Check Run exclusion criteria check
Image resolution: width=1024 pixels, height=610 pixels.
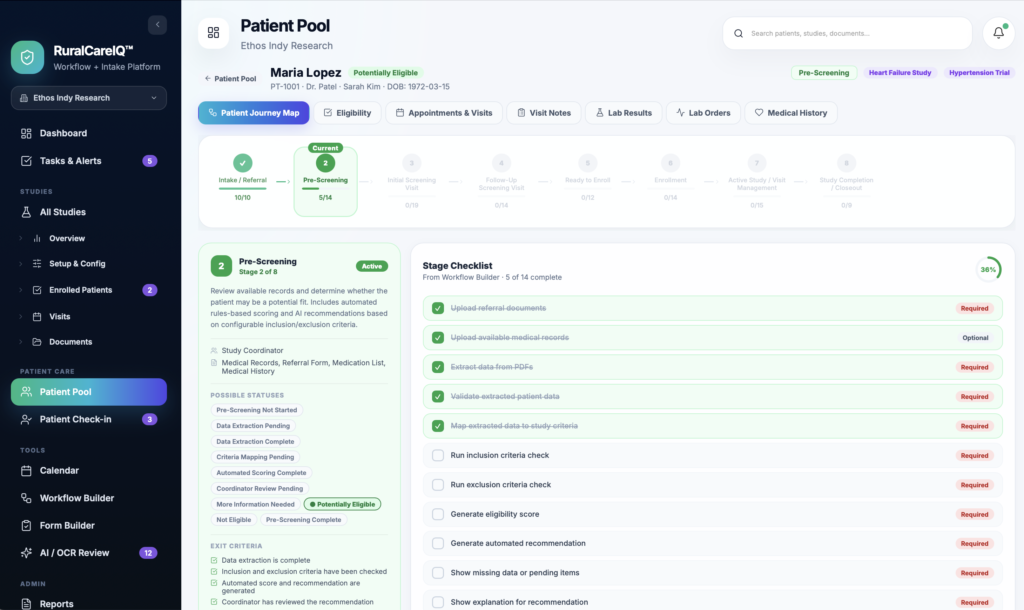click(x=438, y=485)
